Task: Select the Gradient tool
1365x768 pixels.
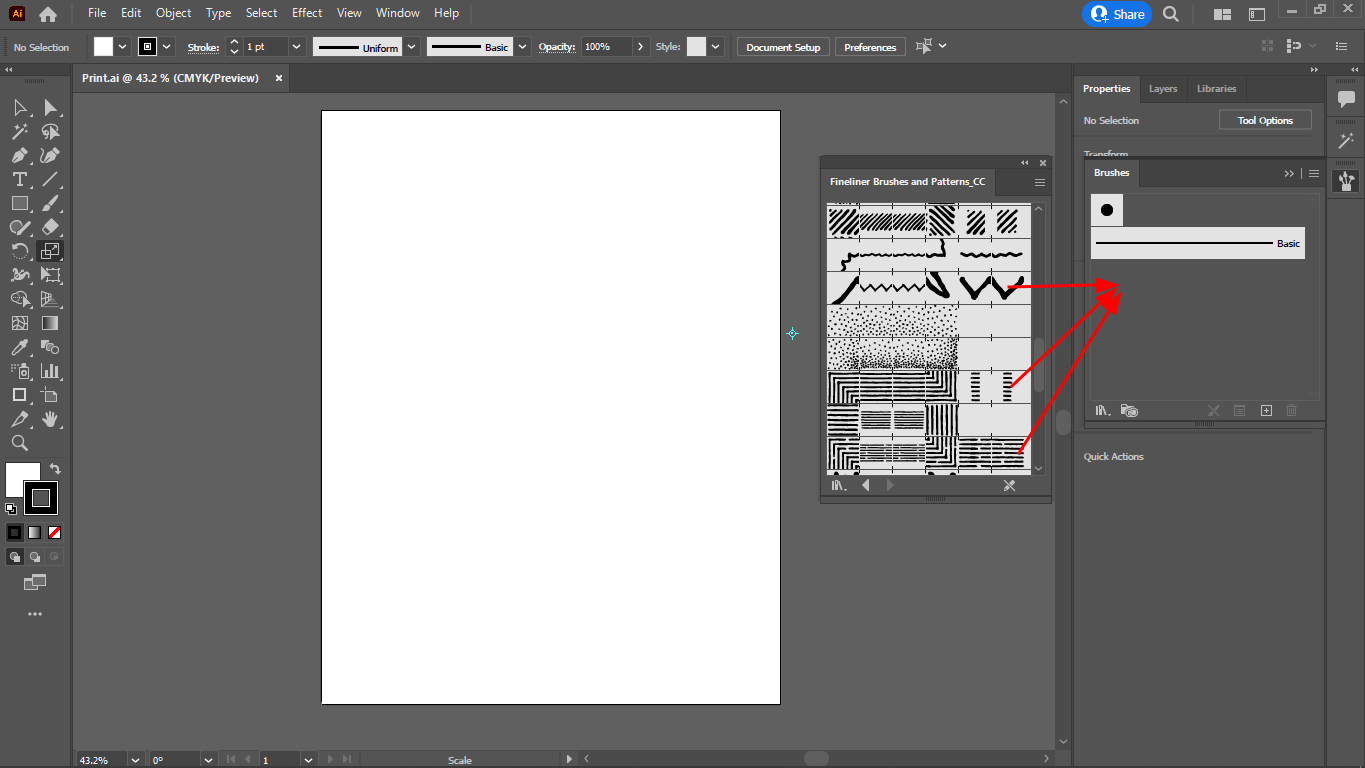Action: click(x=52, y=322)
